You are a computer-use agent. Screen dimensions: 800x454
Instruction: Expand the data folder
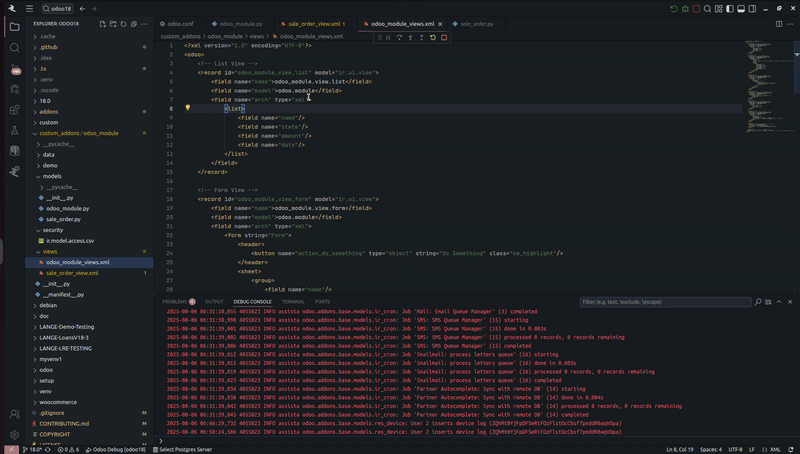(48, 155)
